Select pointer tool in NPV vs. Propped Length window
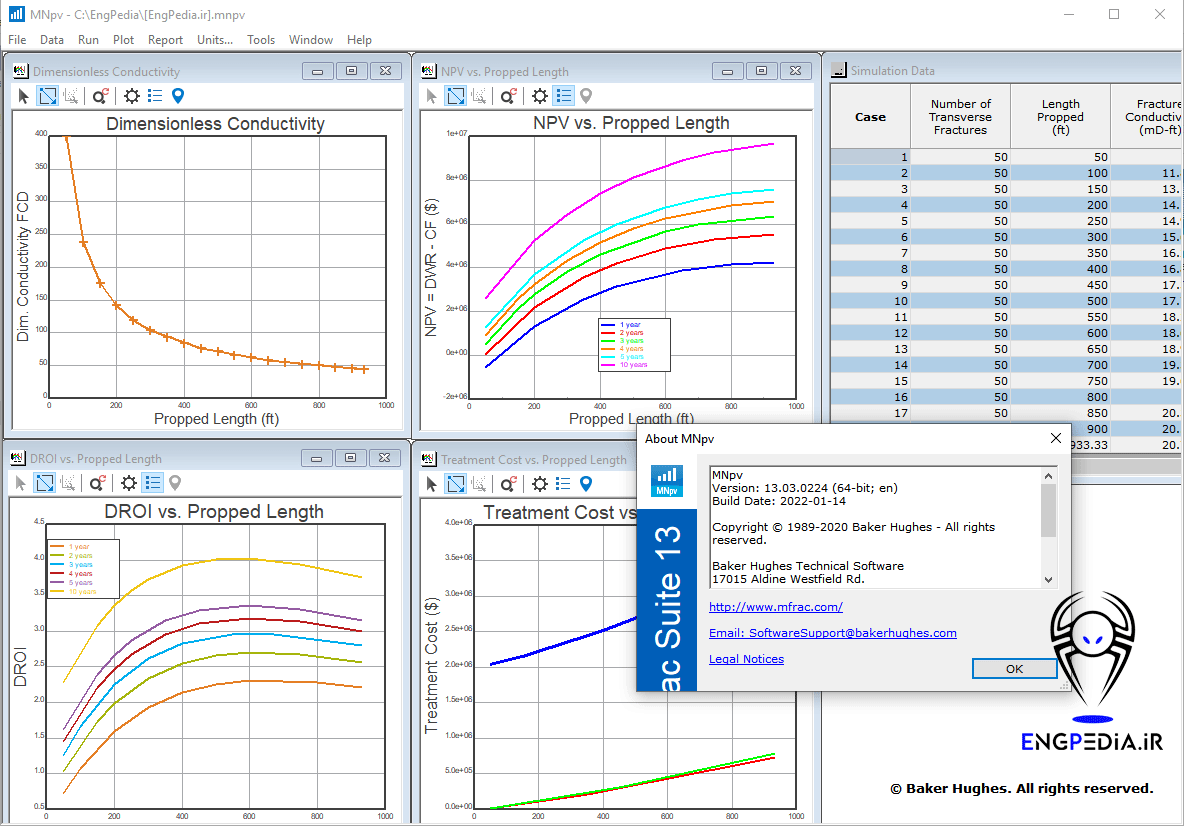1184x826 pixels. (x=431, y=96)
